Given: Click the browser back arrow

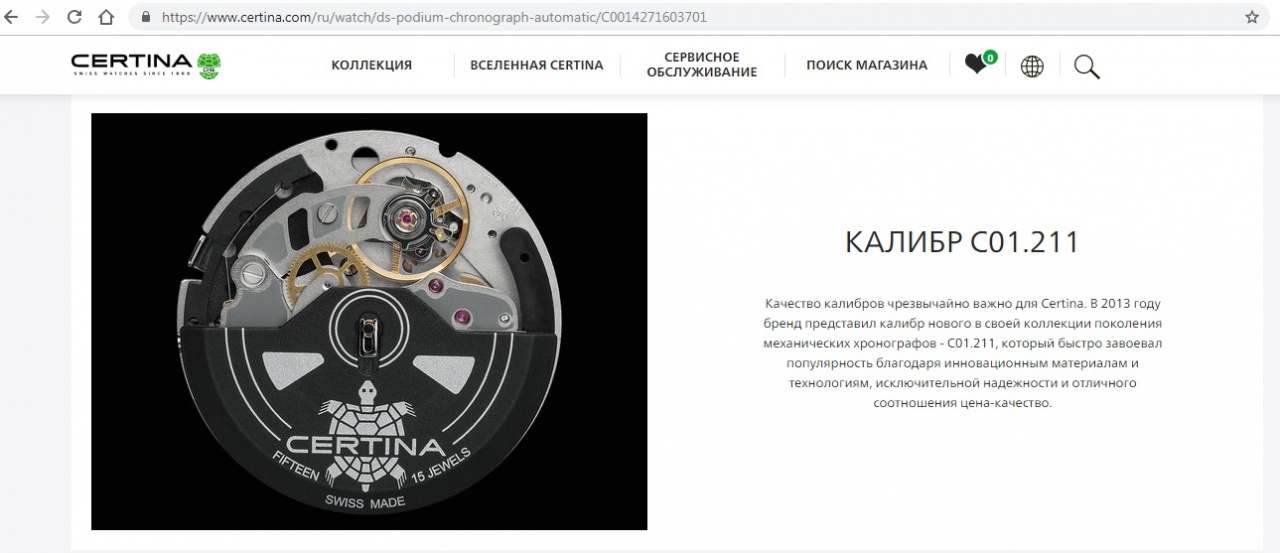Looking at the screenshot, I should (13, 17).
